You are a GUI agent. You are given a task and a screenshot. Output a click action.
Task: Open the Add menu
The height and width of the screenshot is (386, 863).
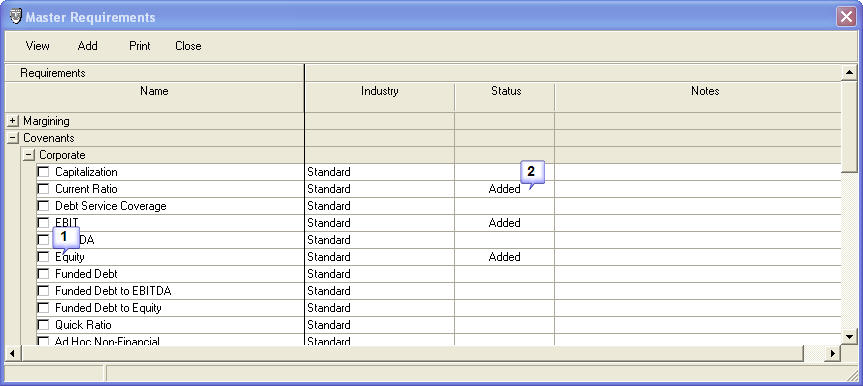(x=88, y=46)
